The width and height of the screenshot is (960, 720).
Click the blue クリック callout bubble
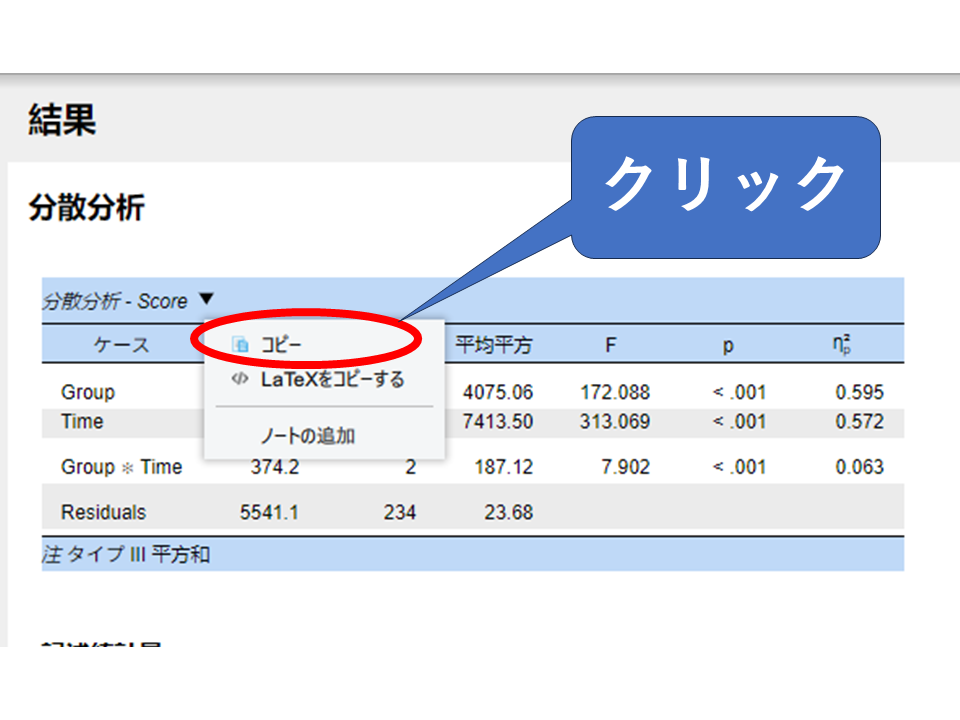point(725,186)
